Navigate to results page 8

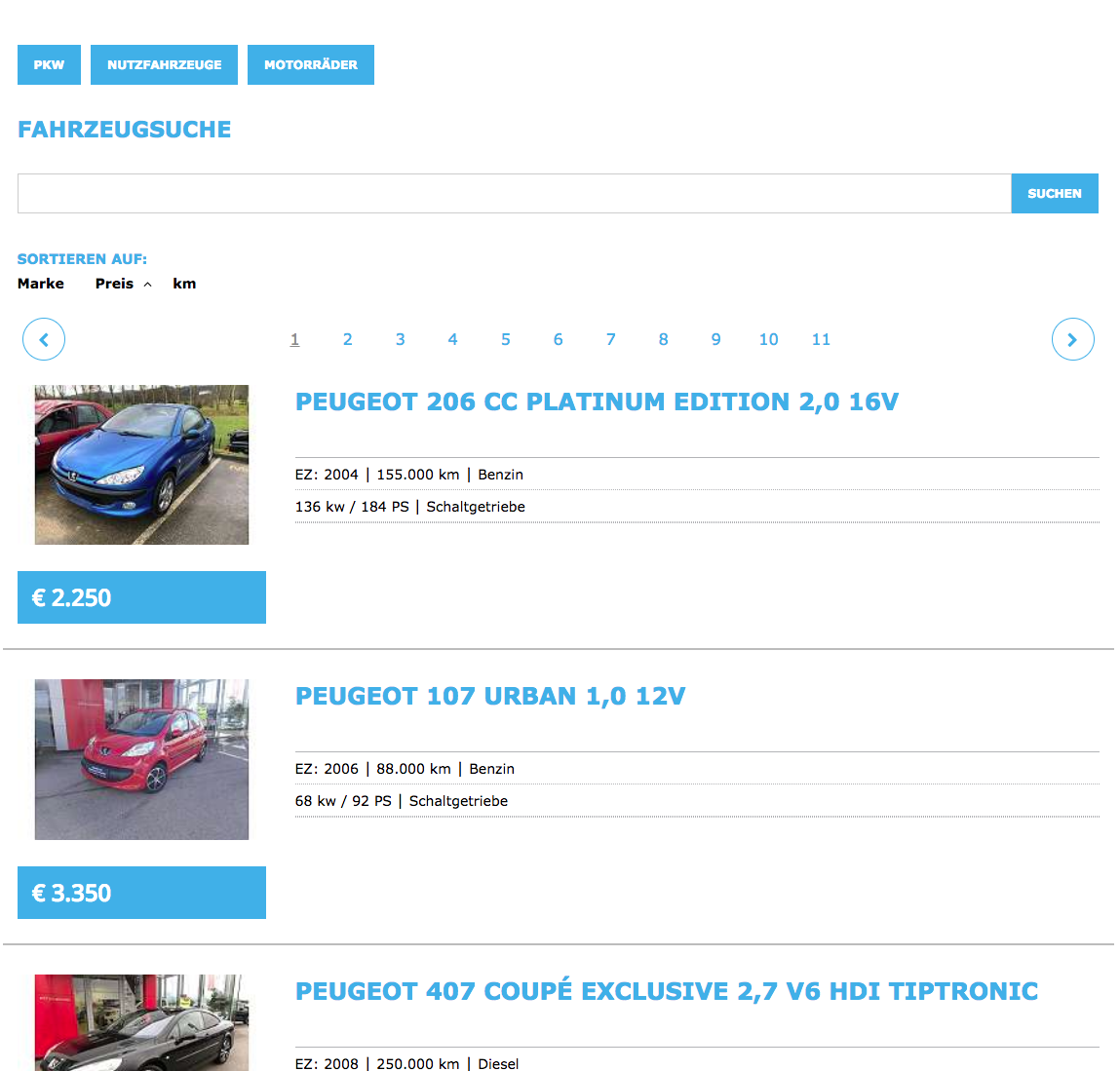click(663, 339)
